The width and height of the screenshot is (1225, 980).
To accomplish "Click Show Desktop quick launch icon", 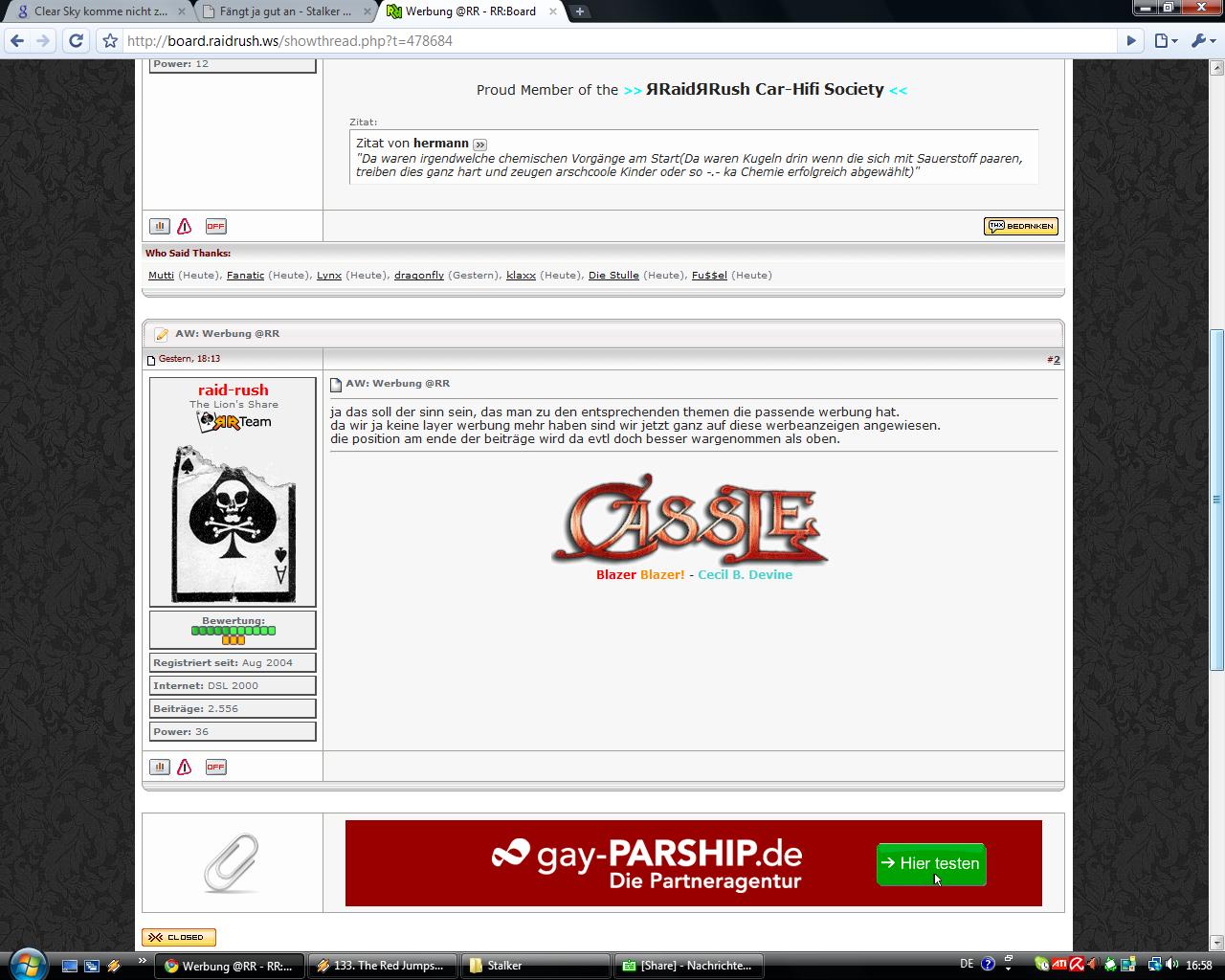I will tap(70, 966).
